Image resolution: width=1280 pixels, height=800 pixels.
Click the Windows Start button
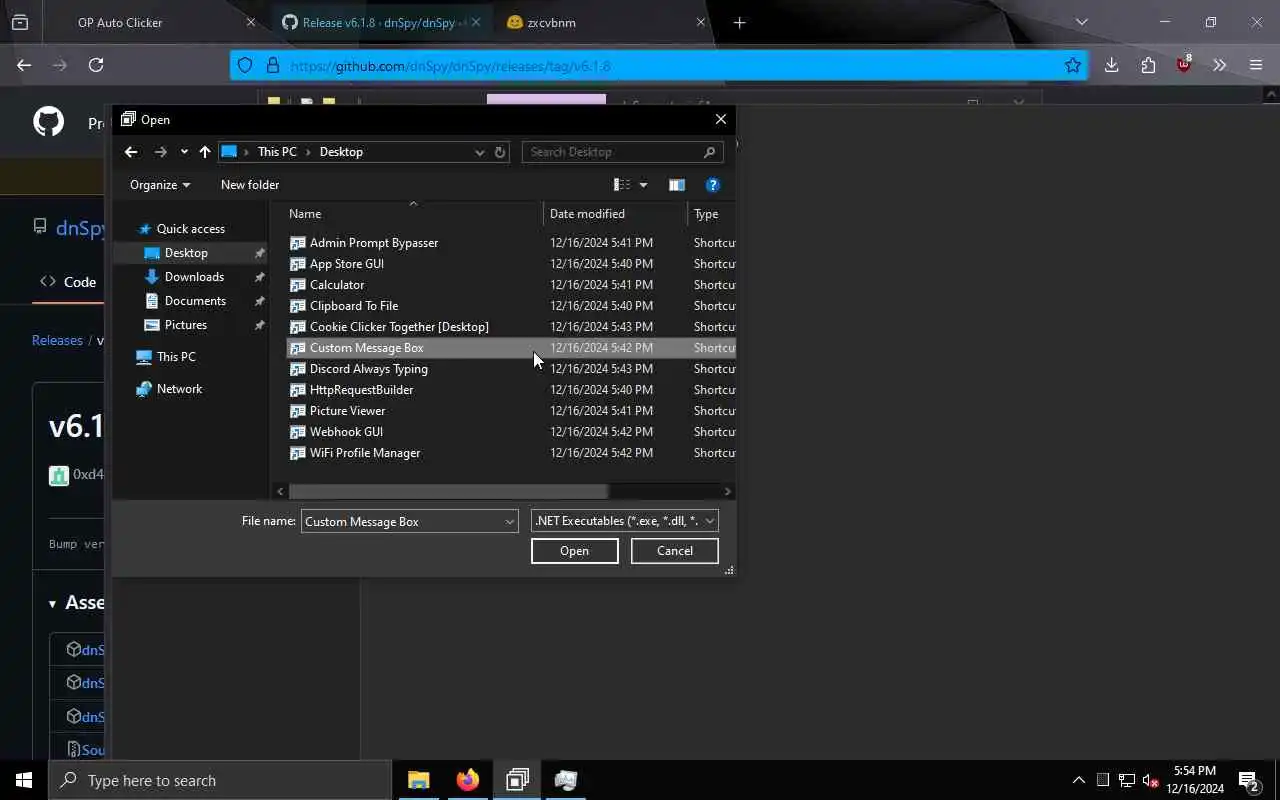(24, 780)
